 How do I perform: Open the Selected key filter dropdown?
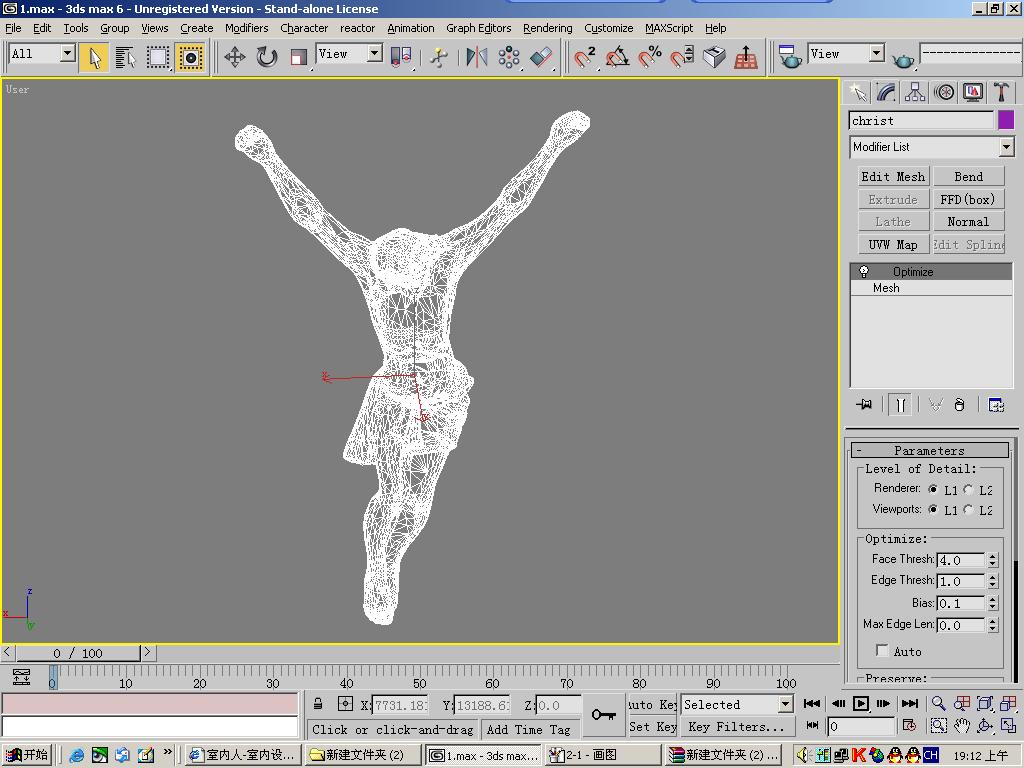coord(785,704)
